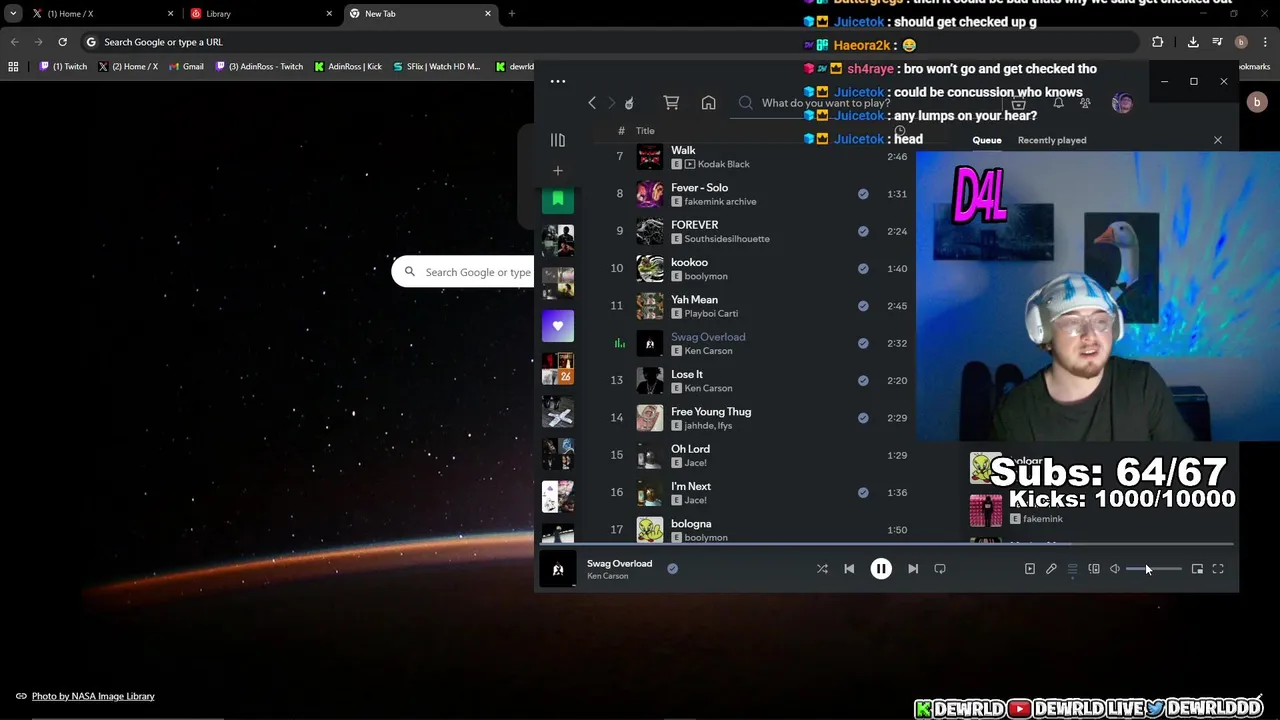1280x720 pixels.
Task: Toggle saved checkmark on 'Fever - Solo' row
Action: point(863,194)
